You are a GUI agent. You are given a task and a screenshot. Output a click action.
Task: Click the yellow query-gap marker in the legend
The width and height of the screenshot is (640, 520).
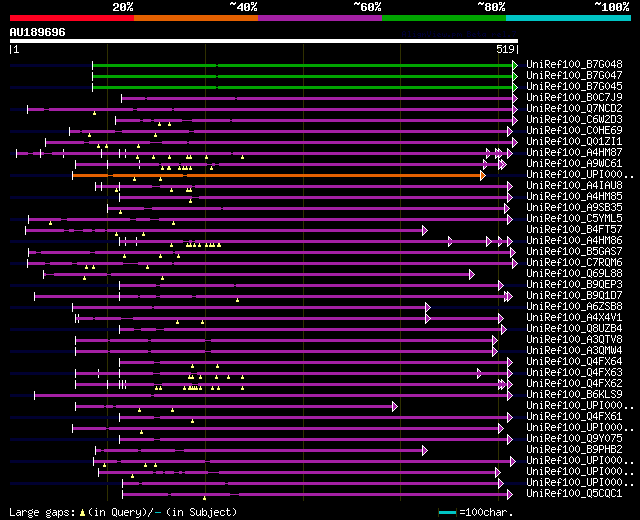point(82,513)
